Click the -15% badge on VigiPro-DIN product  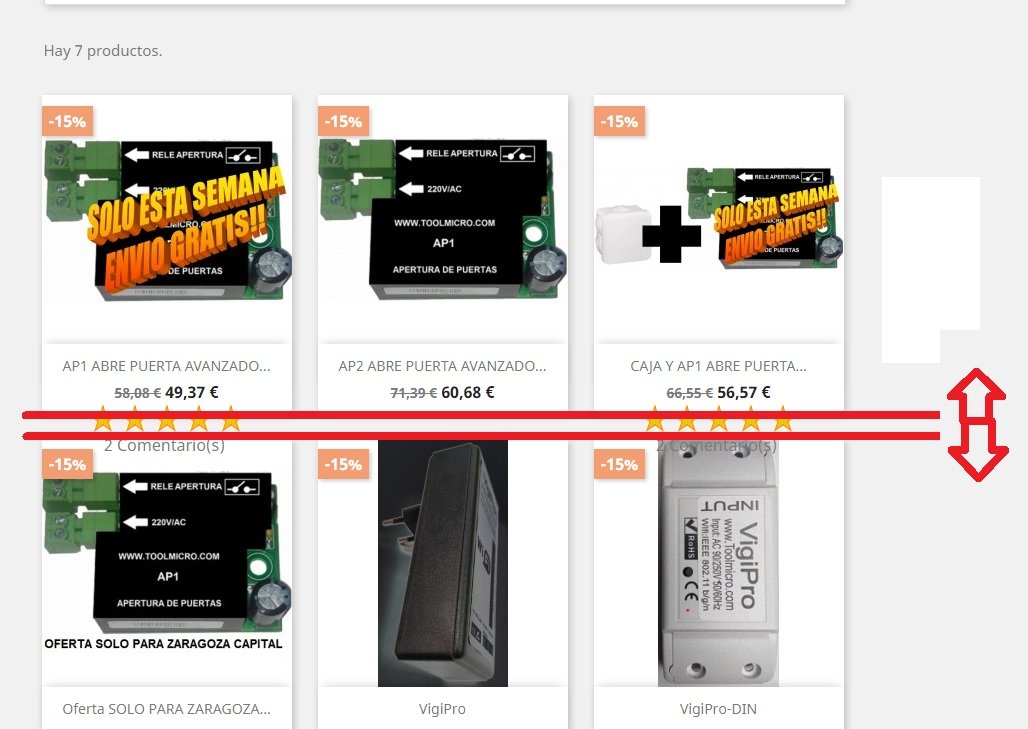620,464
